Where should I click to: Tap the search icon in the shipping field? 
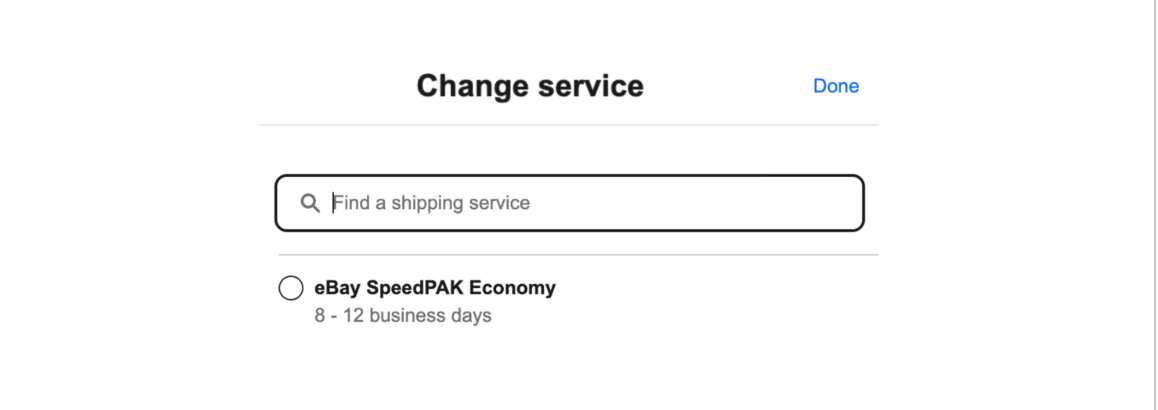tap(310, 203)
